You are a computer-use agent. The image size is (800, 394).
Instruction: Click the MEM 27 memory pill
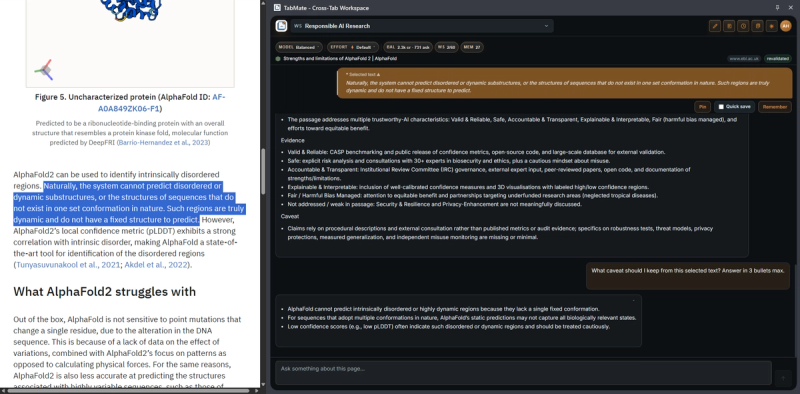tap(472, 47)
